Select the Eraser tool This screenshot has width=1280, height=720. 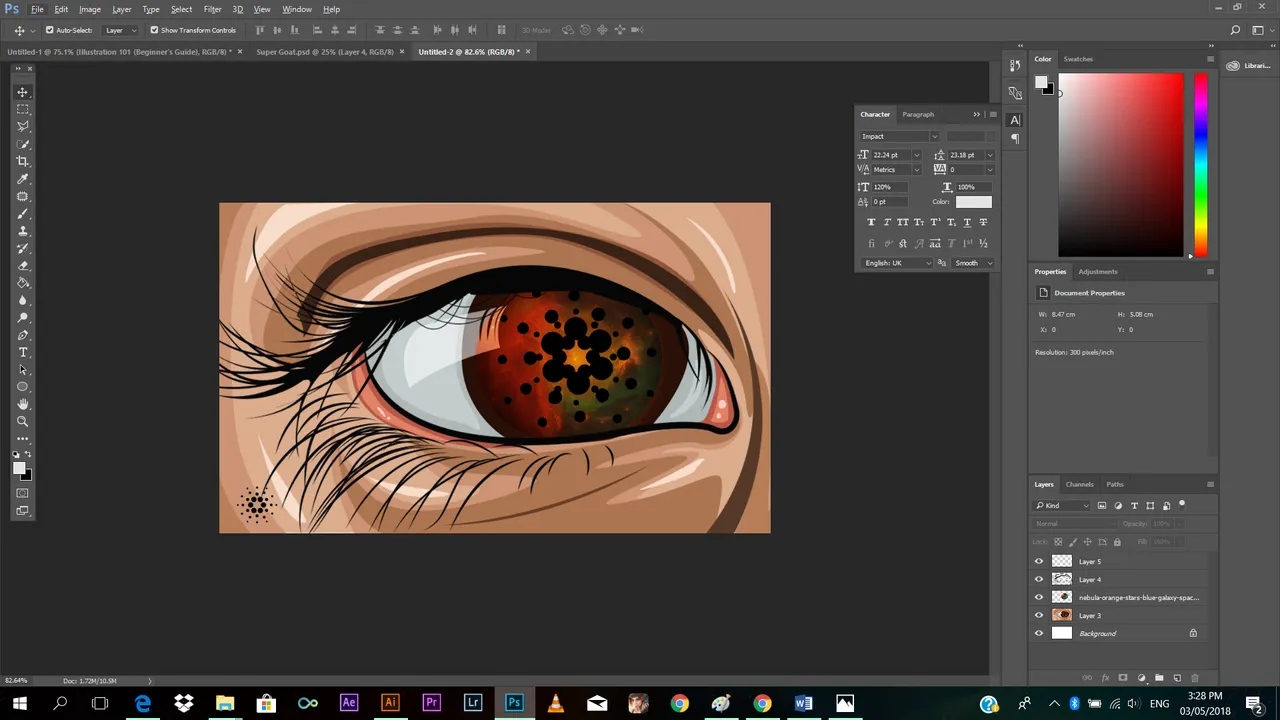[22, 266]
